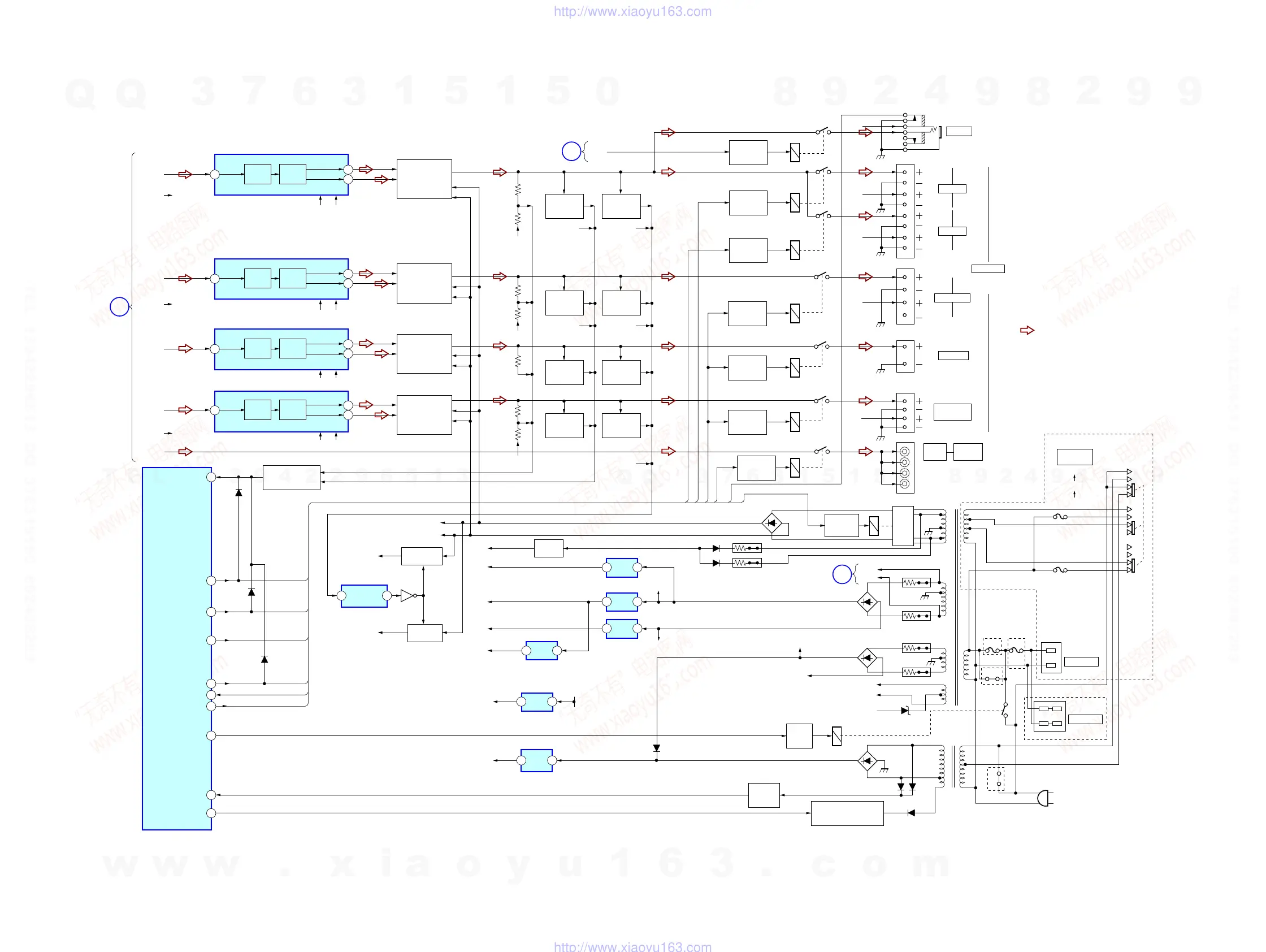Image resolution: width=1266 pixels, height=952 pixels.
Task: Click the two-terminal speaker connector
Action: (905, 356)
